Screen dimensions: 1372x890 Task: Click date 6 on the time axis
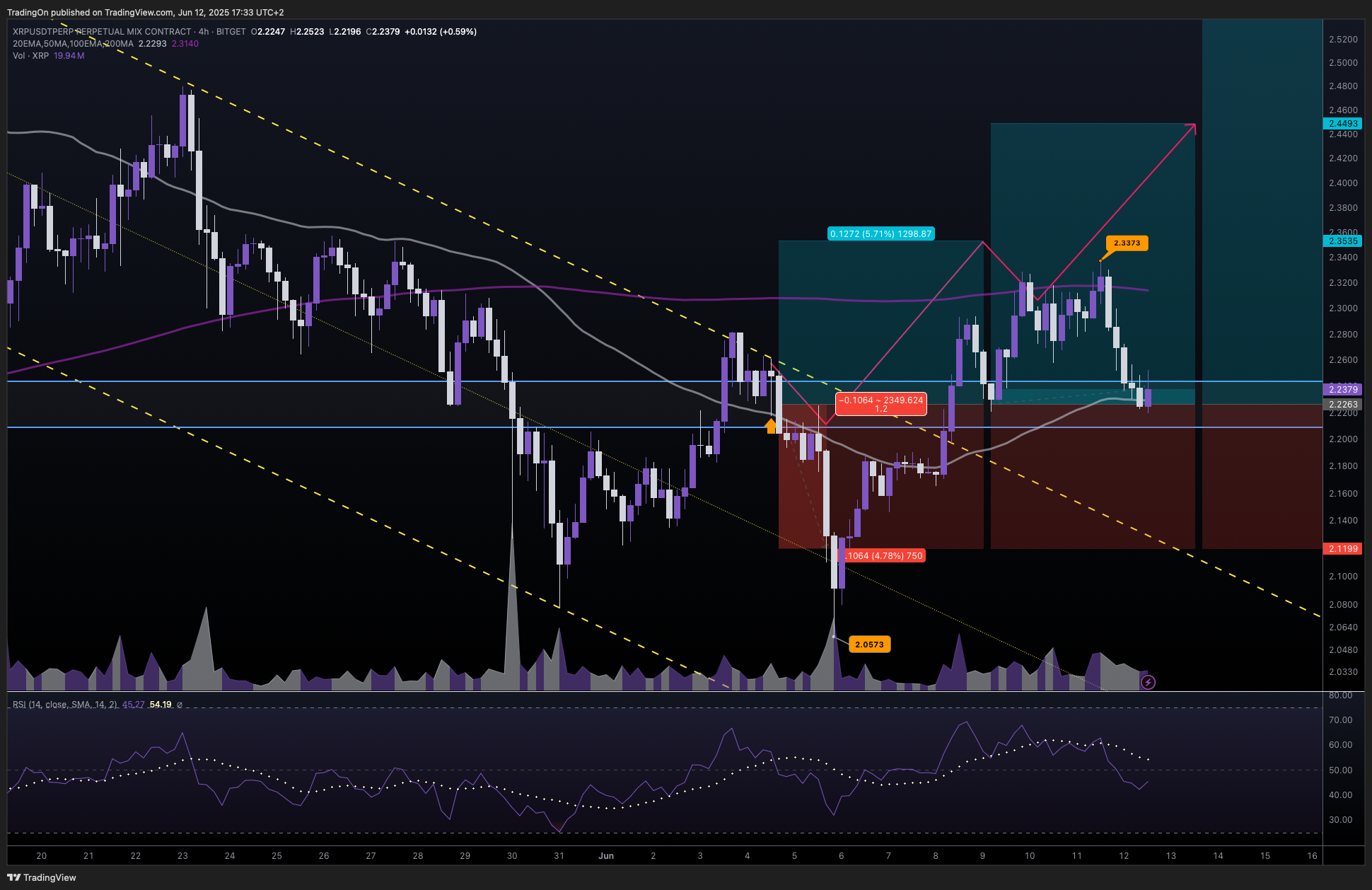[842, 856]
